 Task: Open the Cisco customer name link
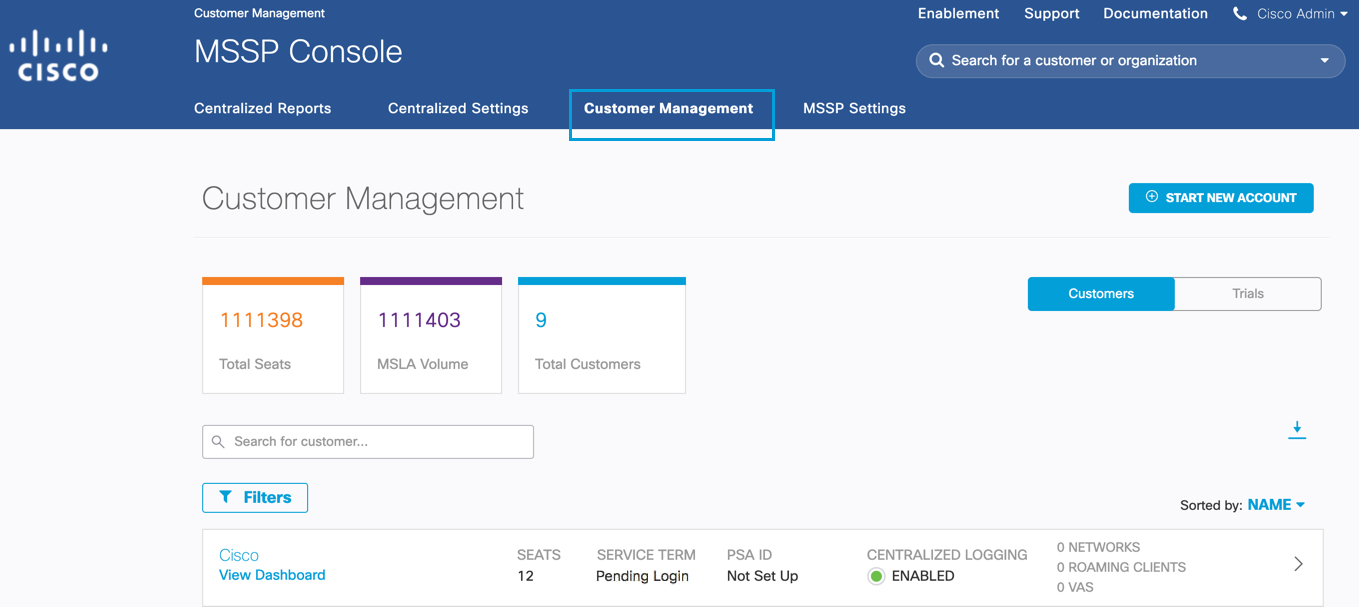239,555
